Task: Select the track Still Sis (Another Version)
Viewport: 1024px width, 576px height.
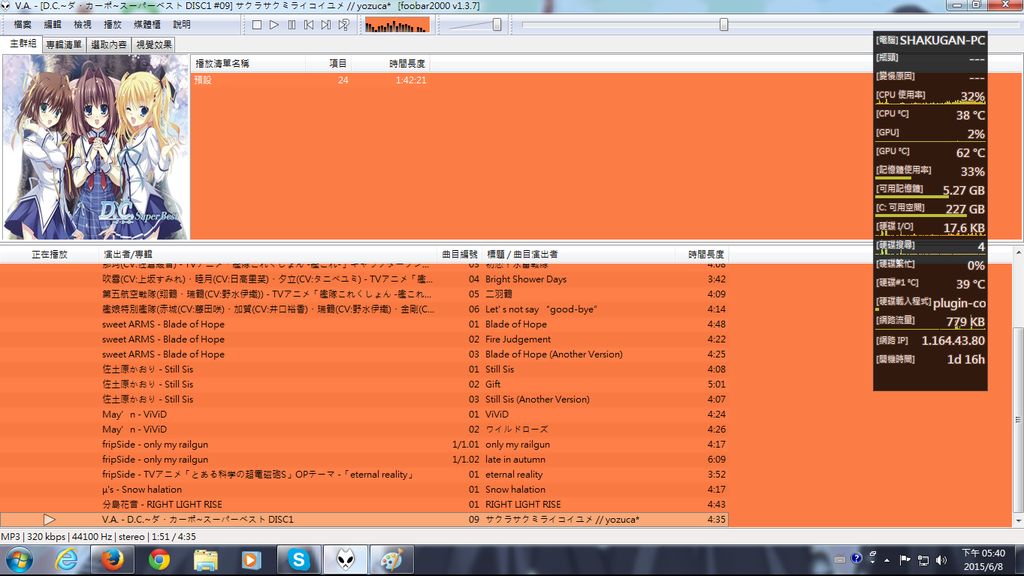Action: click(x=364, y=400)
